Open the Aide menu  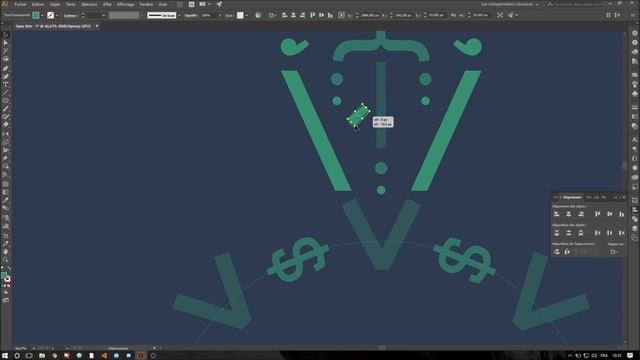[162, 4]
